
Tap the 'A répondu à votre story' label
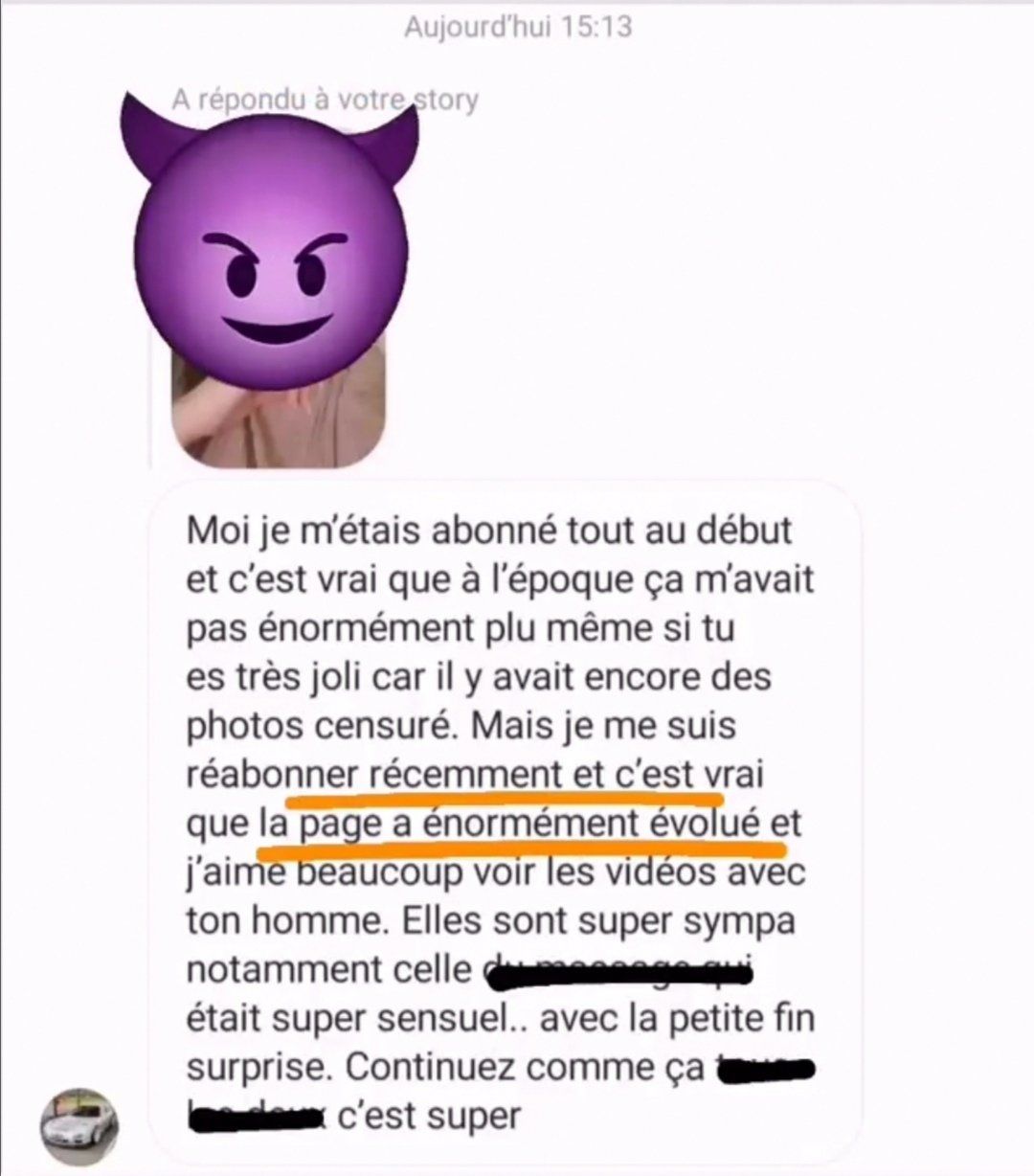[x=325, y=100]
